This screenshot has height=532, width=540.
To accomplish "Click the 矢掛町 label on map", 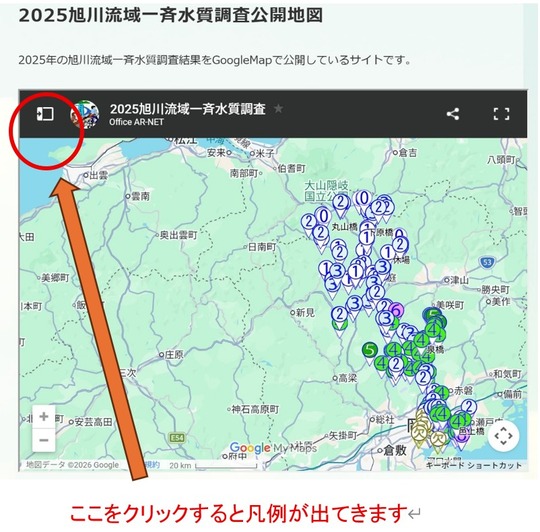I will pos(341,436).
